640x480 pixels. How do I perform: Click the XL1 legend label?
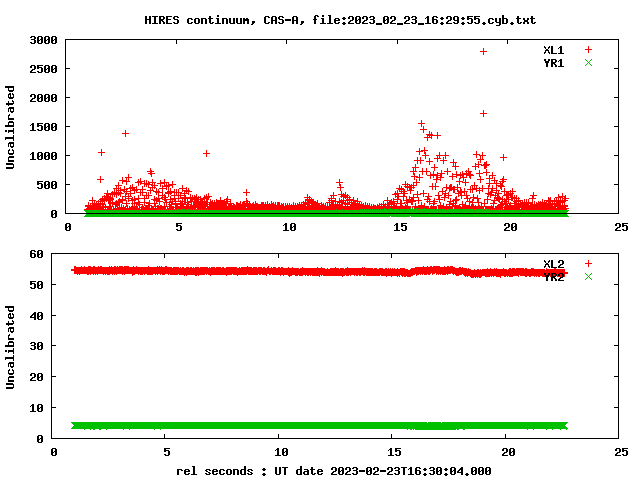(553, 50)
